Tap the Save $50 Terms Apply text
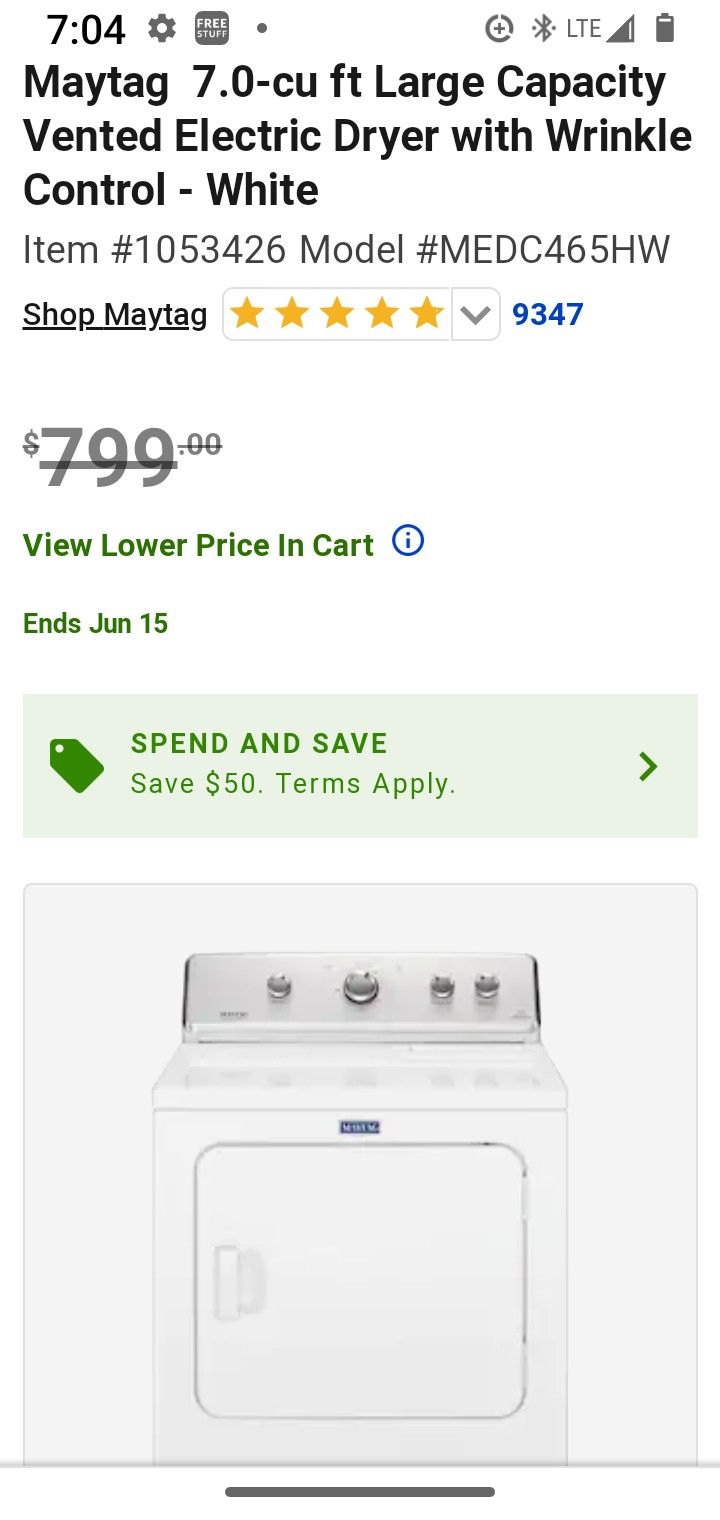 pyautogui.click(x=293, y=784)
